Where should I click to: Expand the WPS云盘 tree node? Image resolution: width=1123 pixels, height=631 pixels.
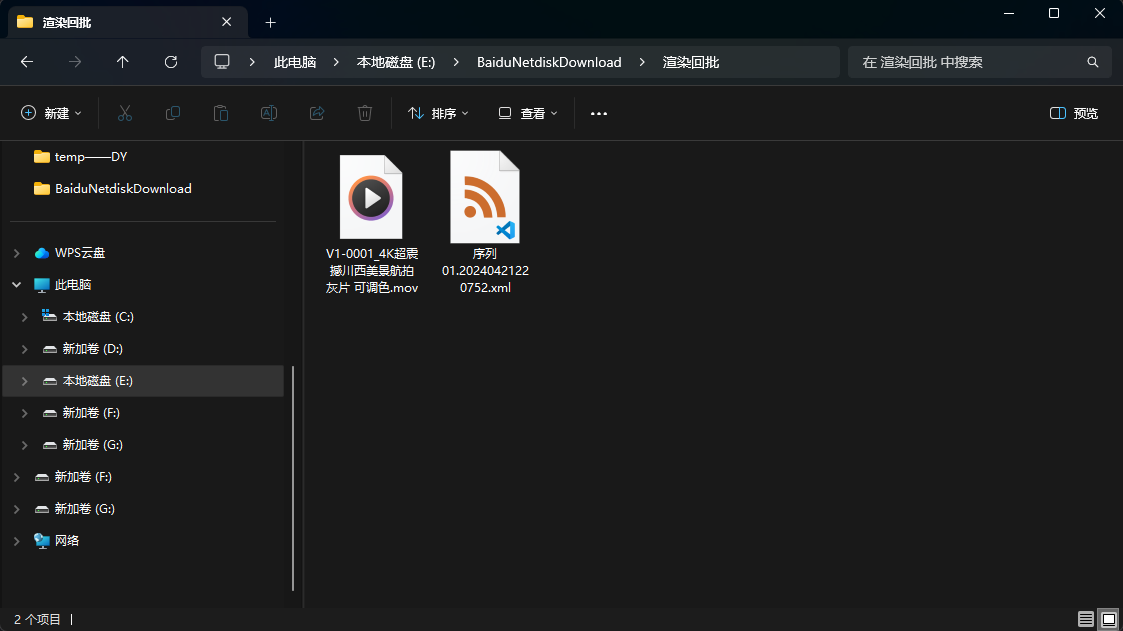pyautogui.click(x=16, y=253)
